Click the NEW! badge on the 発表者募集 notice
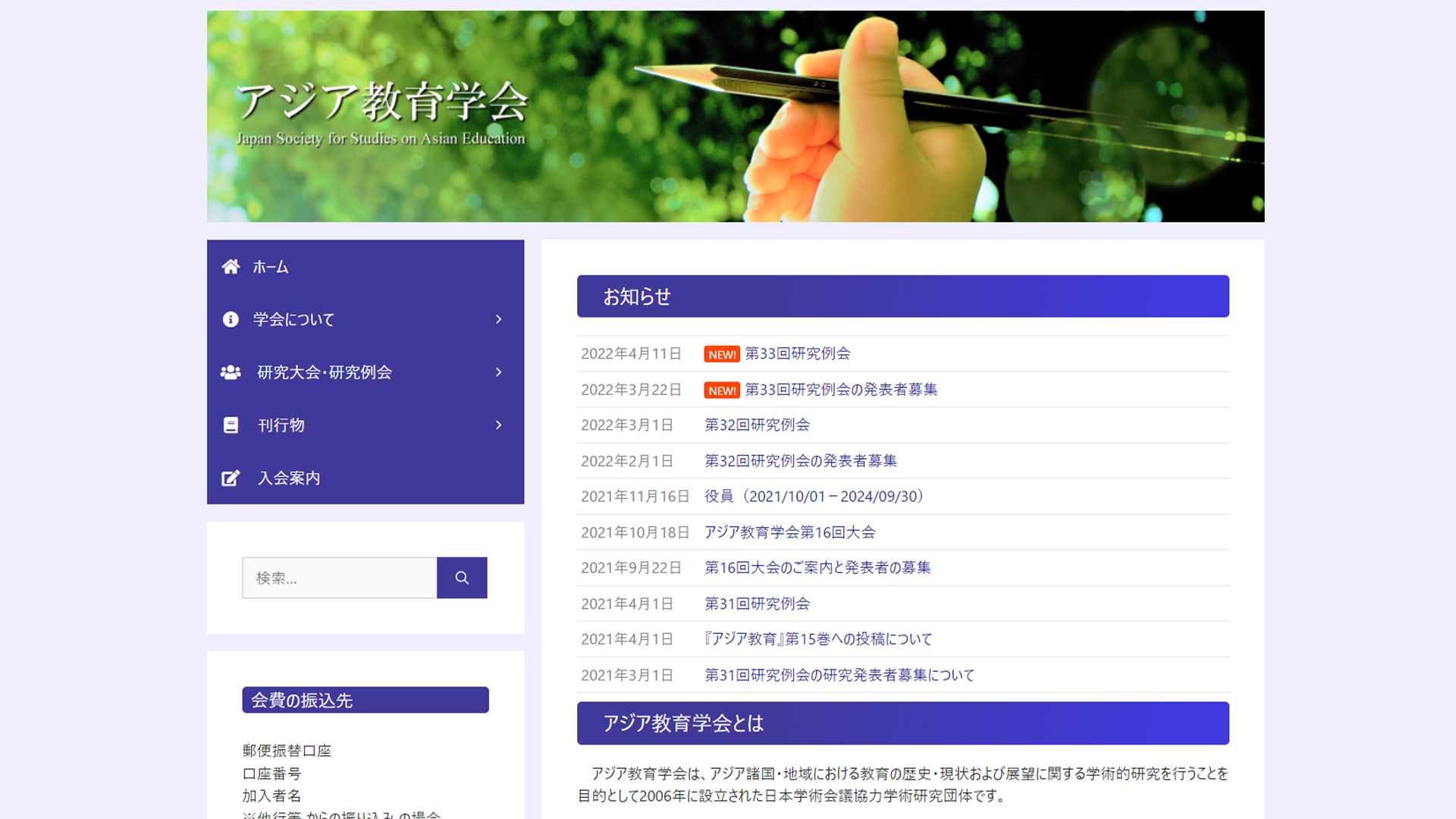The width and height of the screenshot is (1456, 819). tap(721, 390)
